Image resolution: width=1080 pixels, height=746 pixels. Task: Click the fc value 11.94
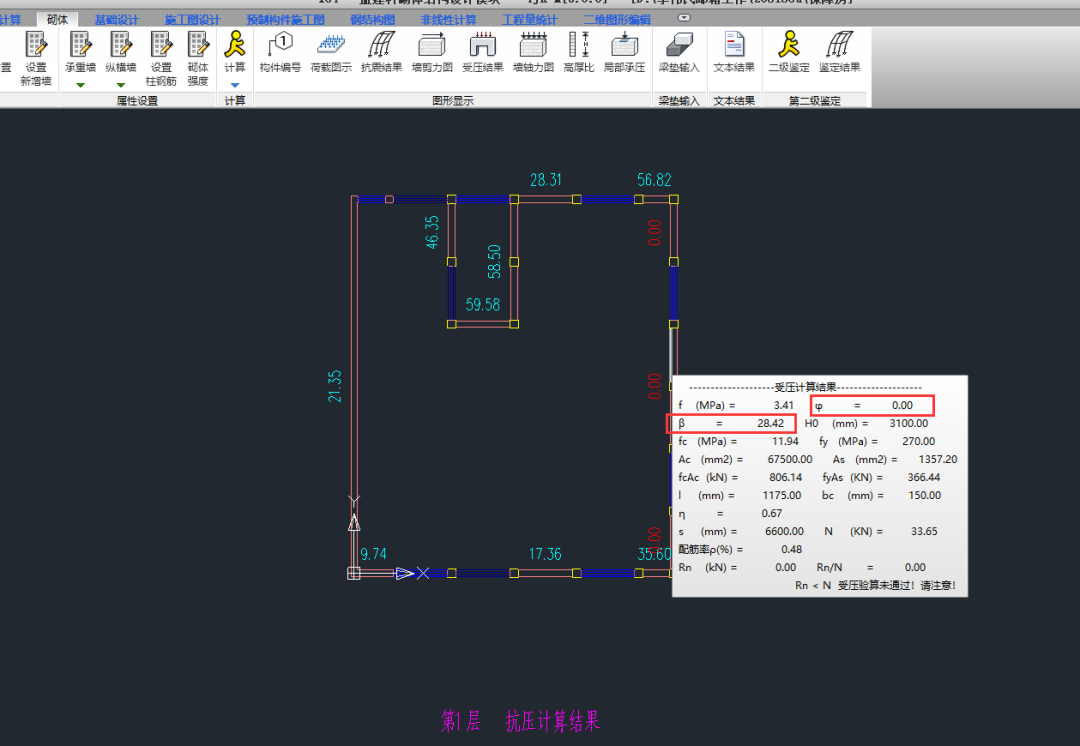785,442
